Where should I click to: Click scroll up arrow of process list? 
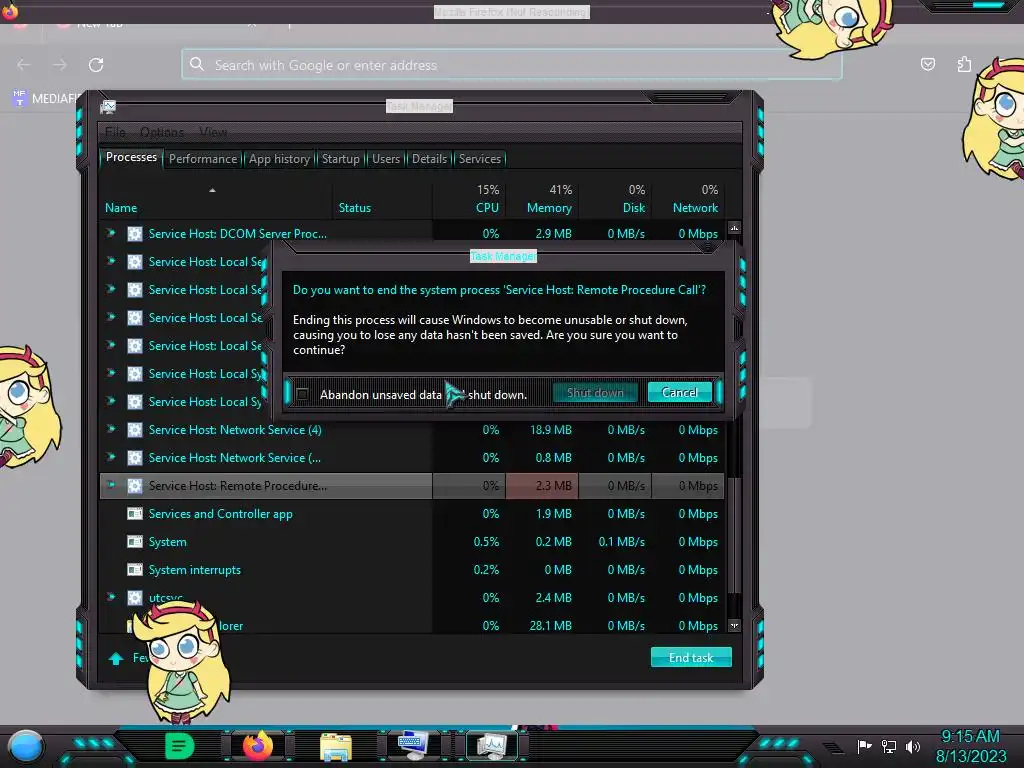pos(734,228)
